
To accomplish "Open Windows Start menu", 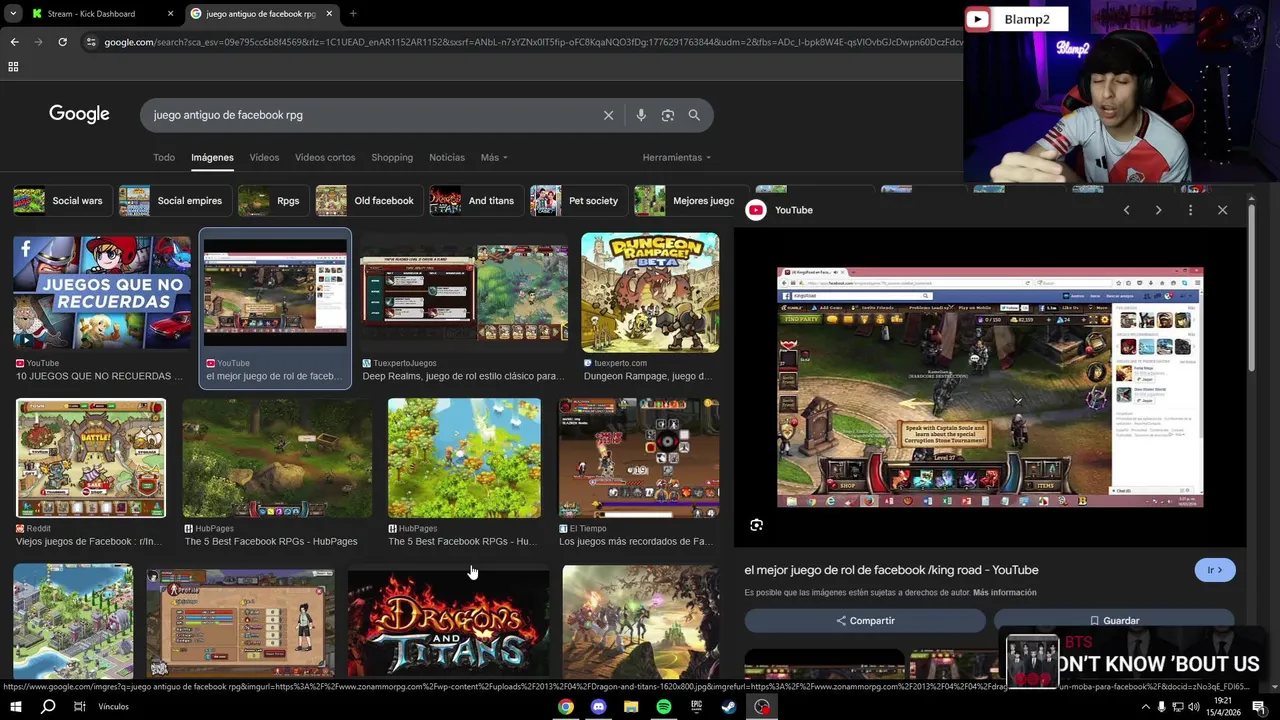I will [x=15, y=707].
